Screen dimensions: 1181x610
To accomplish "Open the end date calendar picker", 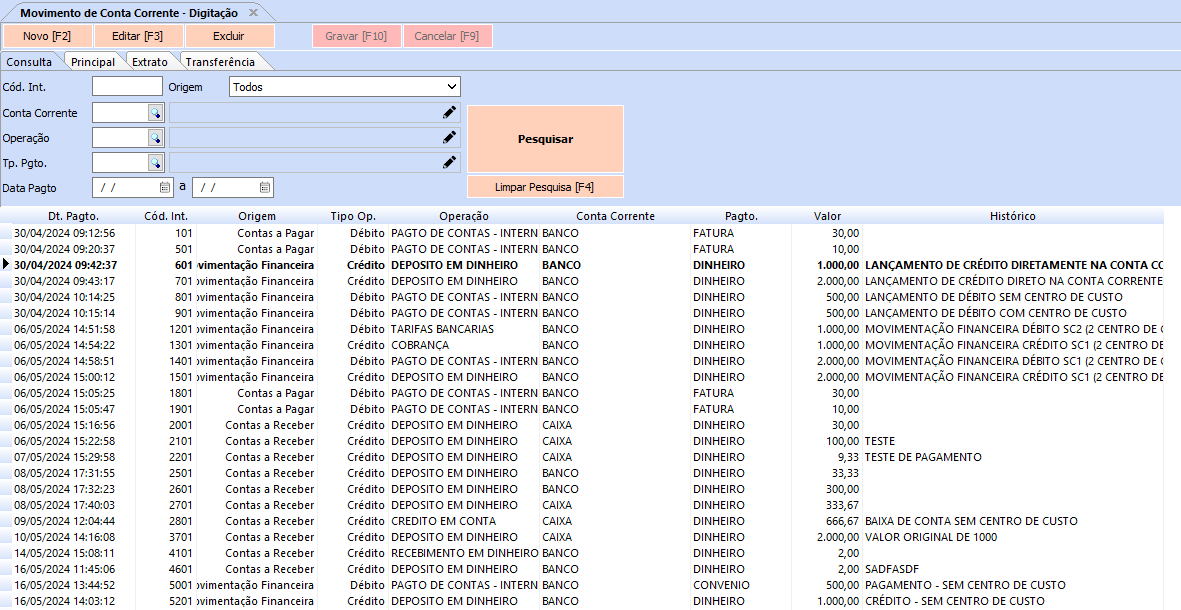I will point(264,187).
